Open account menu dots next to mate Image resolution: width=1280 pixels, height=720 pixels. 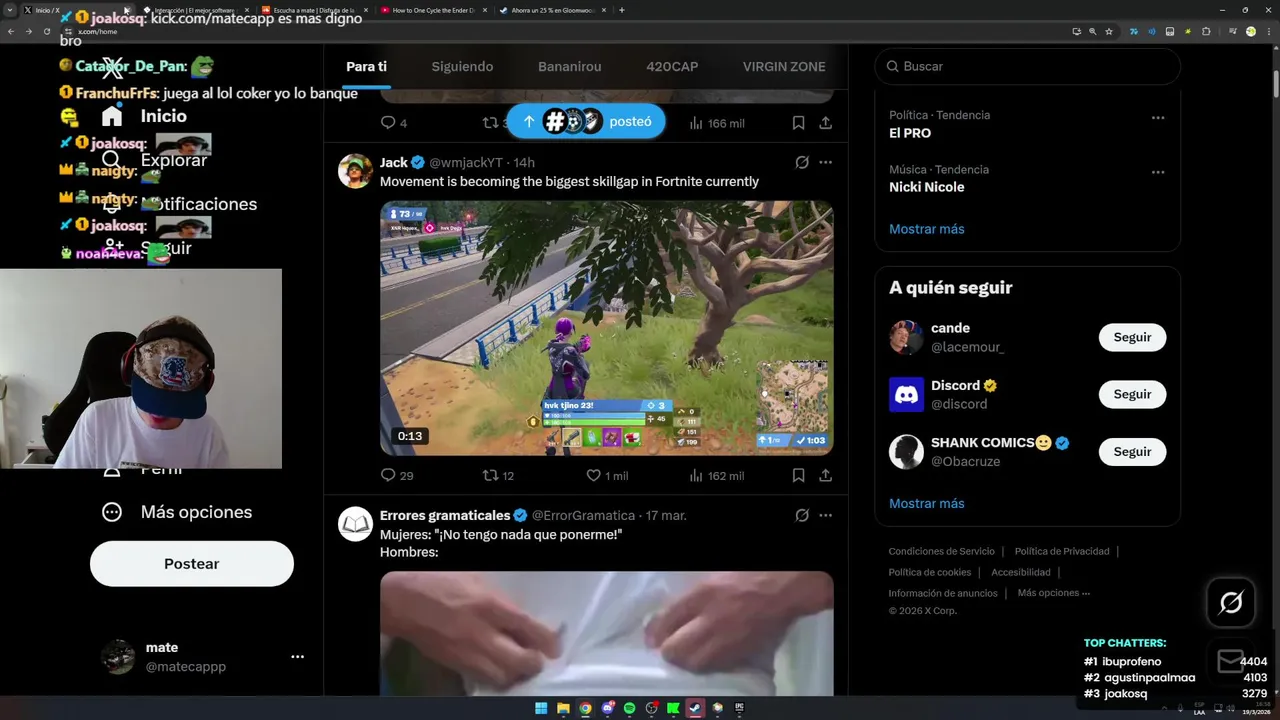click(x=297, y=657)
